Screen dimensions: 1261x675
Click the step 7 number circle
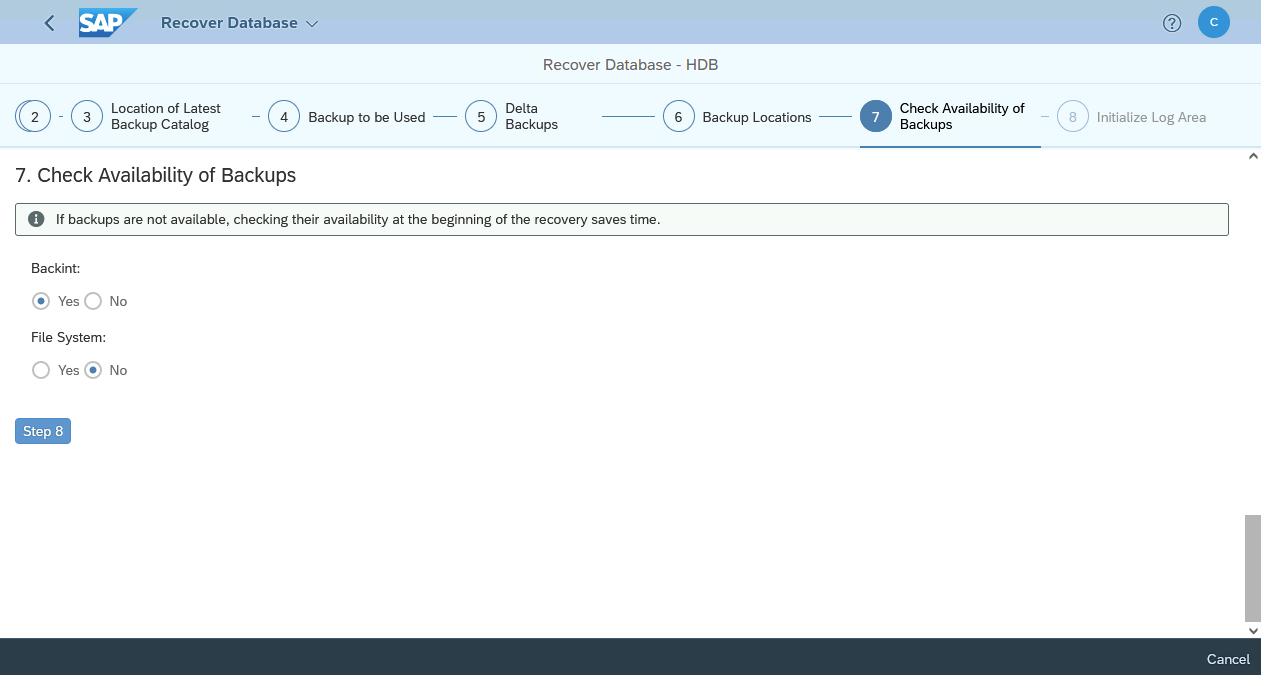click(x=875, y=117)
